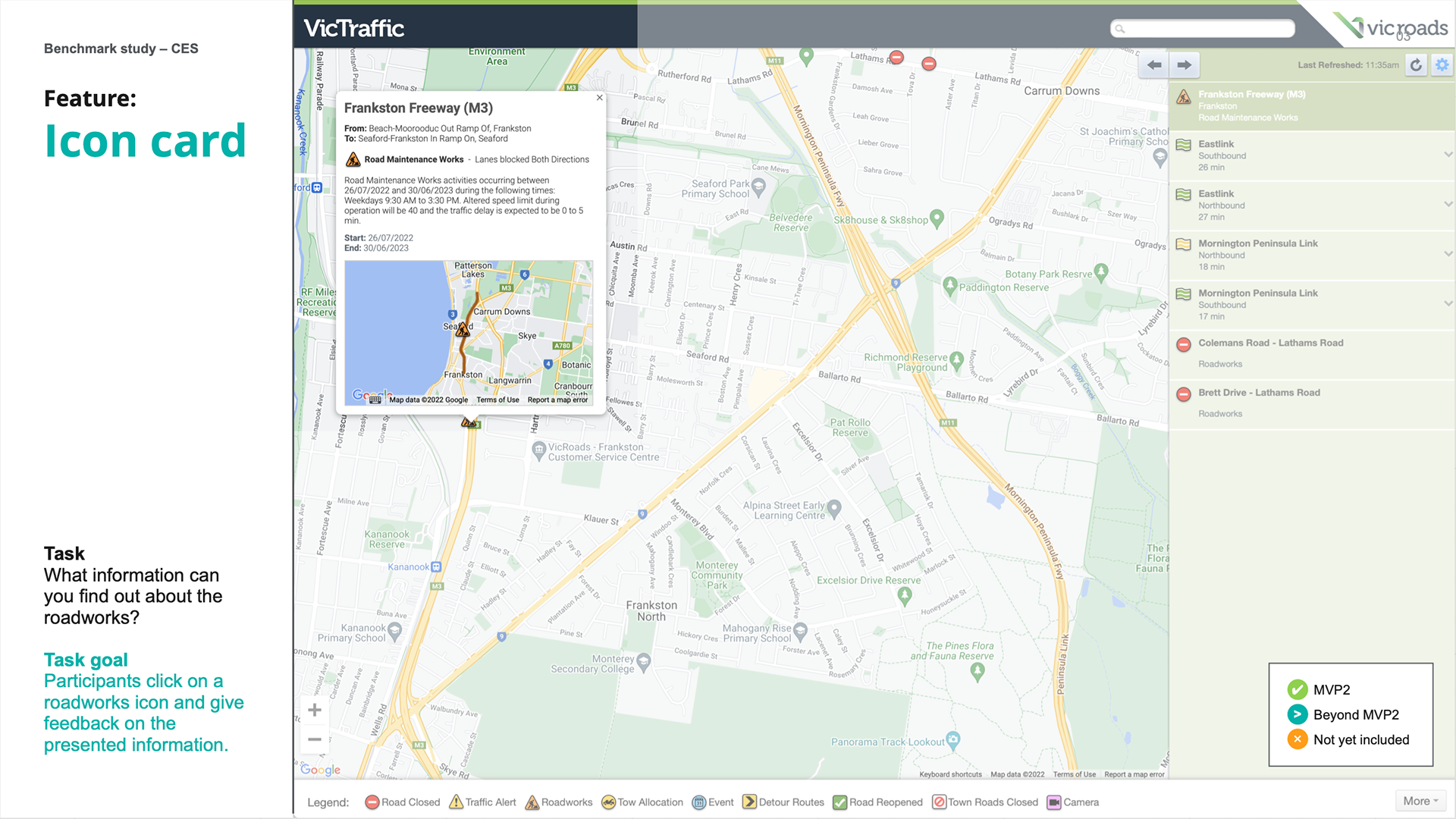Expand the Eastlink Southbound travel time

1448,155
